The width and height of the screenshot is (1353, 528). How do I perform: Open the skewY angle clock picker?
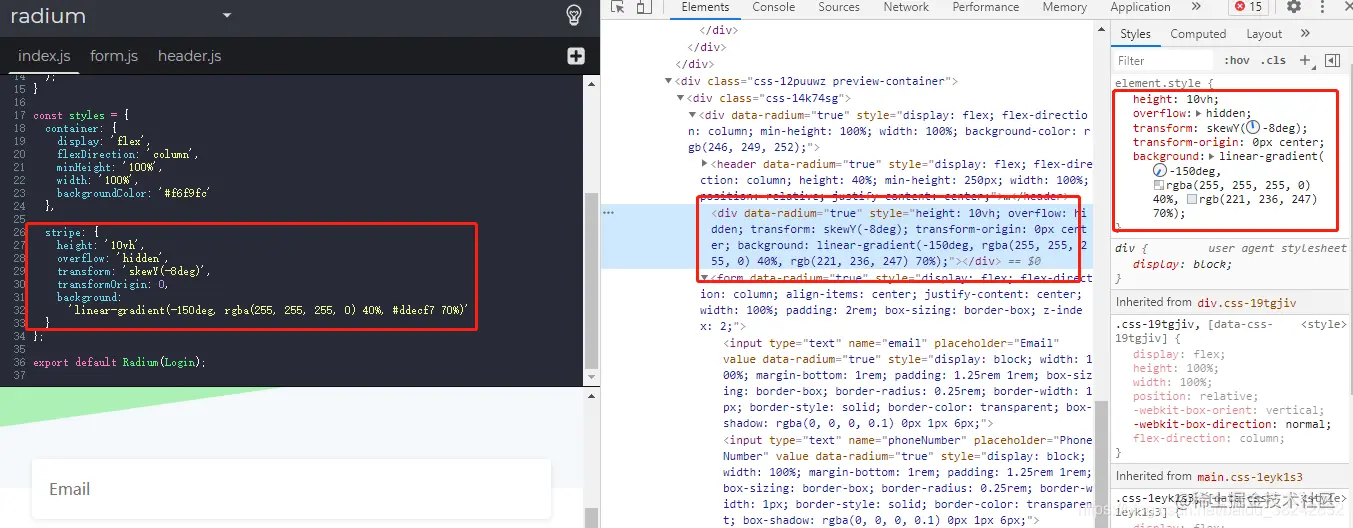click(x=1252, y=128)
